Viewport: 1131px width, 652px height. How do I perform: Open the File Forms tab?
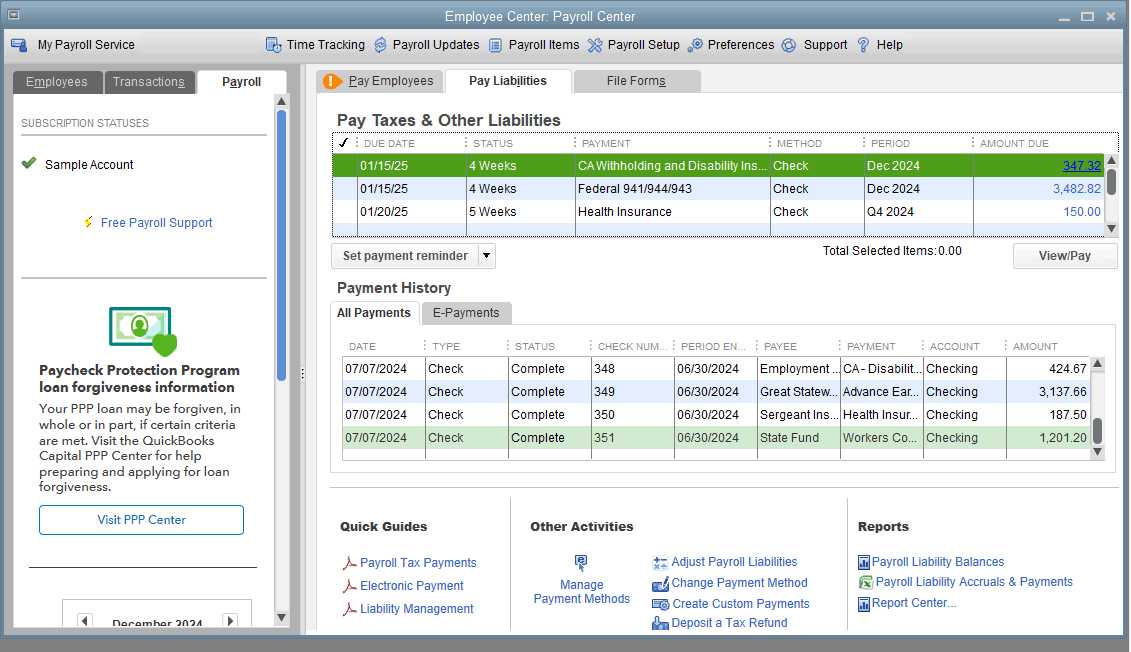pyautogui.click(x=636, y=81)
